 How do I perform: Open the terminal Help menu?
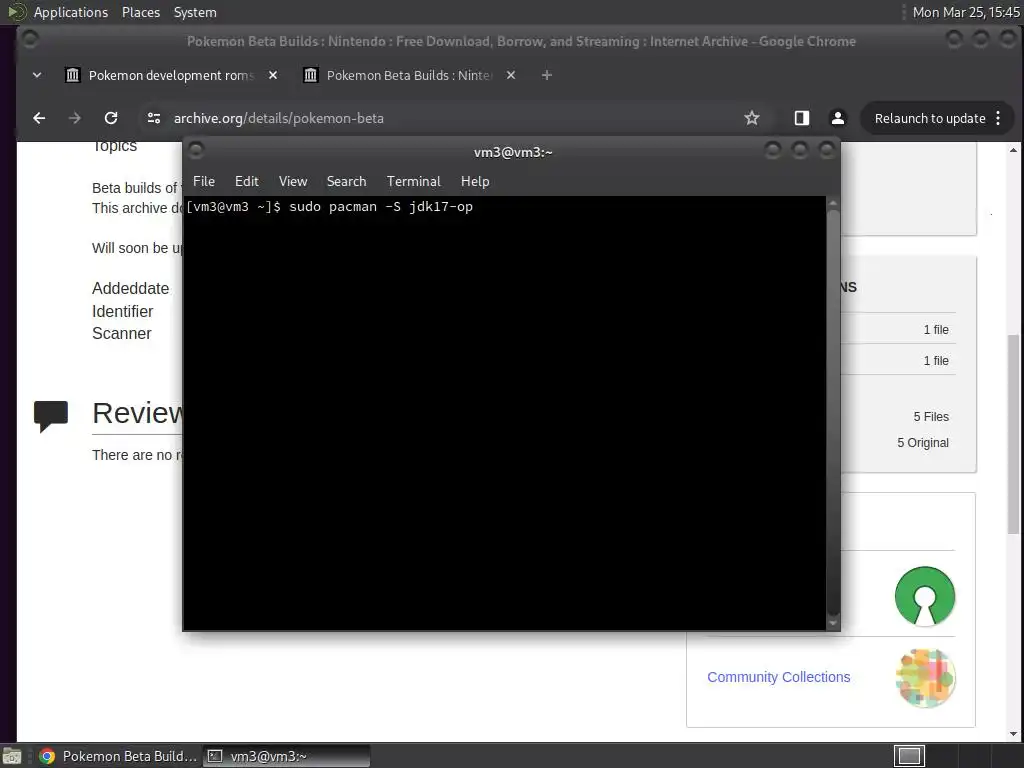tap(475, 182)
